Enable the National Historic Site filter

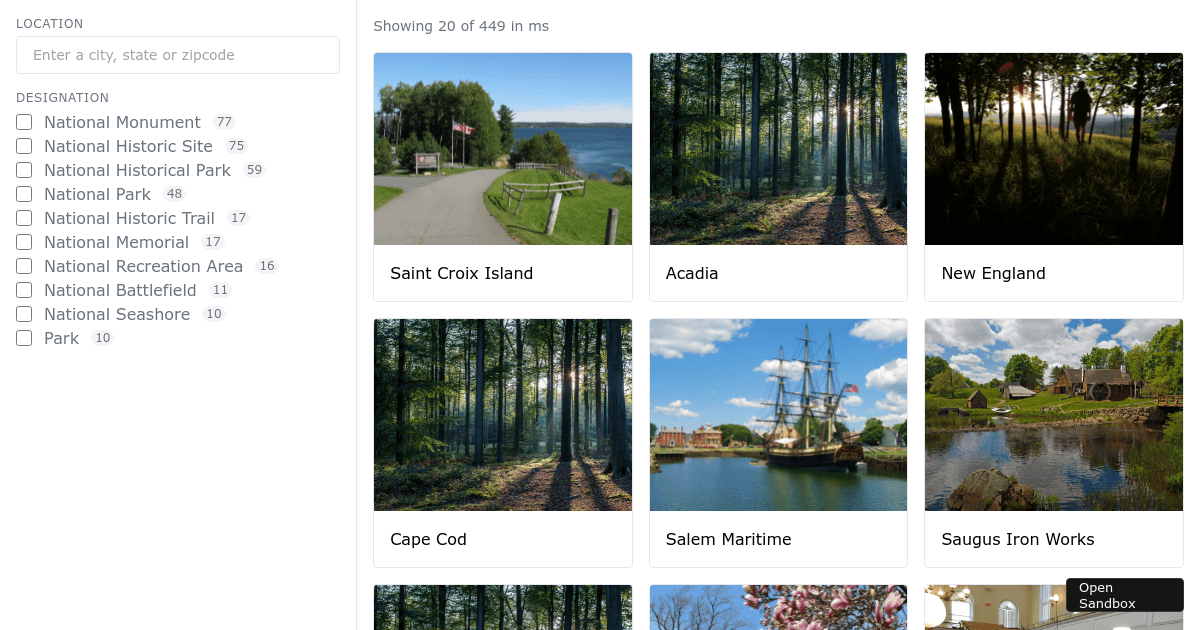pos(24,146)
